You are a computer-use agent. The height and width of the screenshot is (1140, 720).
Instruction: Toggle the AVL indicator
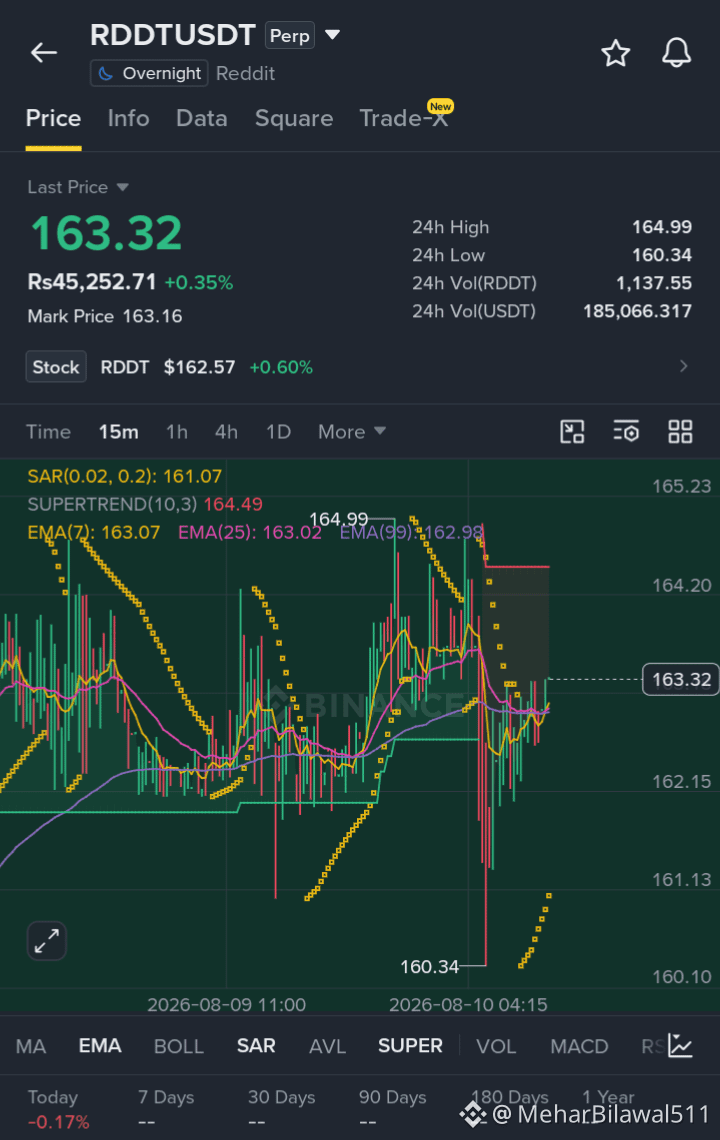327,1046
